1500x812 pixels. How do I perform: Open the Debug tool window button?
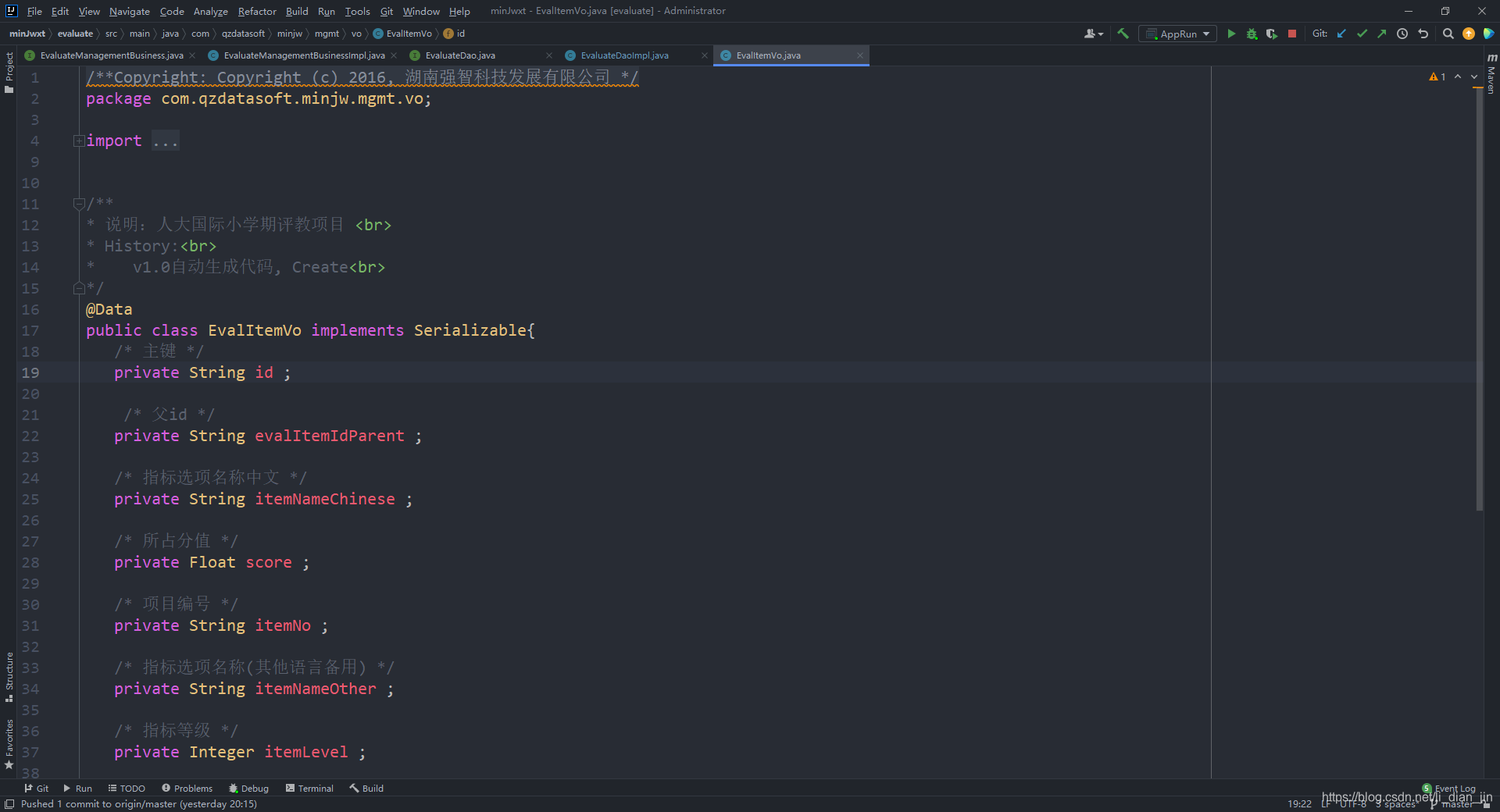tap(248, 789)
